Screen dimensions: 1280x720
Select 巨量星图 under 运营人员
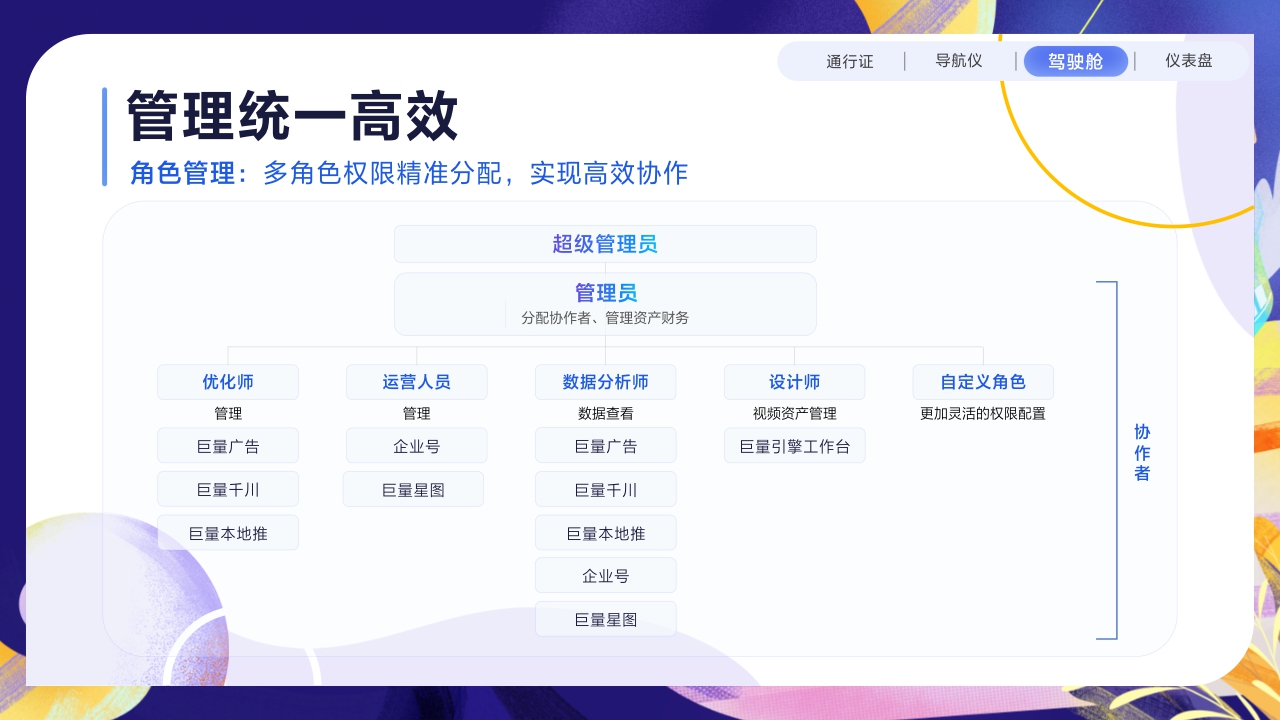click(x=415, y=489)
